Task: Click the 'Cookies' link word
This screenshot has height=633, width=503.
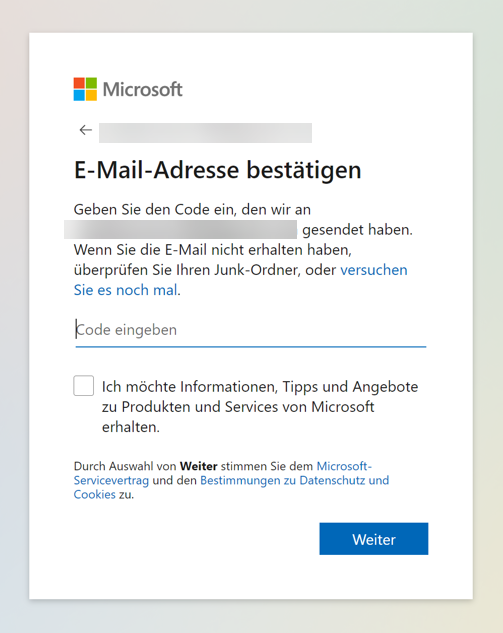Action: click(94, 495)
